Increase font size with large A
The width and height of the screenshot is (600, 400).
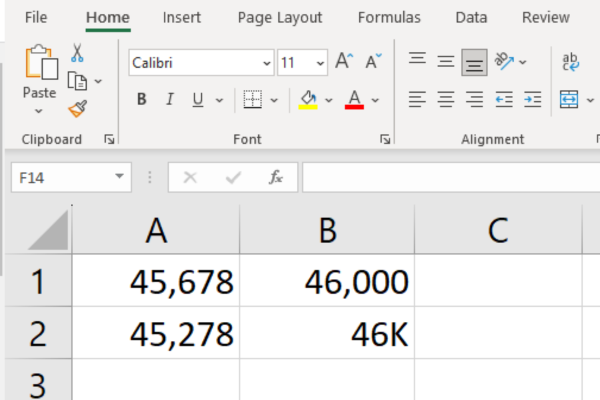click(344, 61)
